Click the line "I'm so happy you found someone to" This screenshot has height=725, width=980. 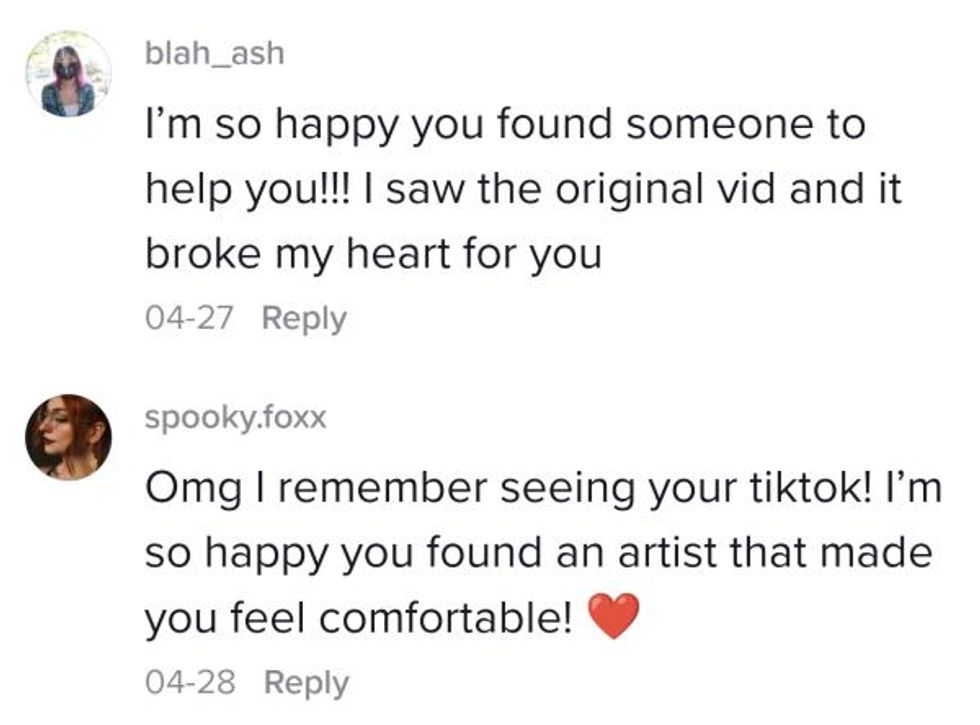coord(504,127)
